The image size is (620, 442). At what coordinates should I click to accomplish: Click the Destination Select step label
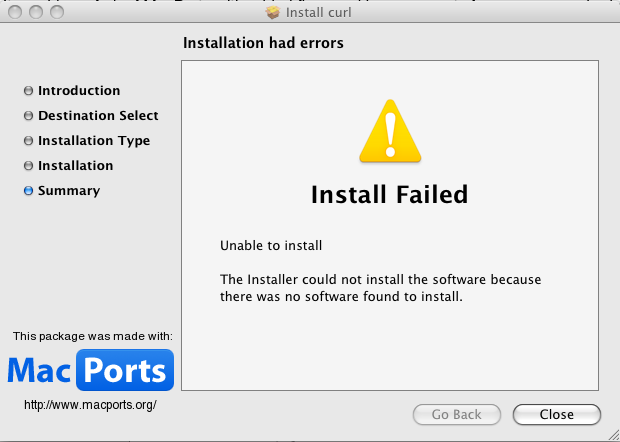pos(98,115)
